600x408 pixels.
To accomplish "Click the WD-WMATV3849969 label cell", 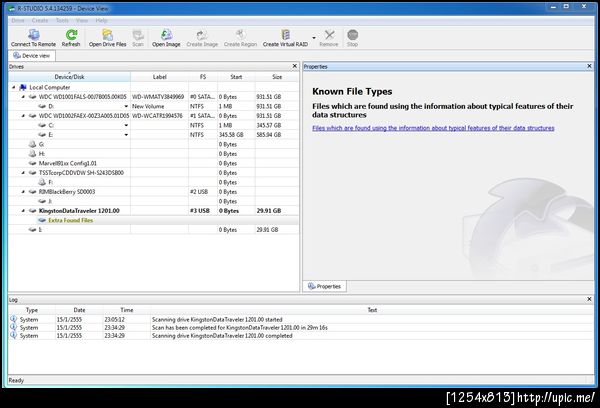I will pyautogui.click(x=158, y=97).
